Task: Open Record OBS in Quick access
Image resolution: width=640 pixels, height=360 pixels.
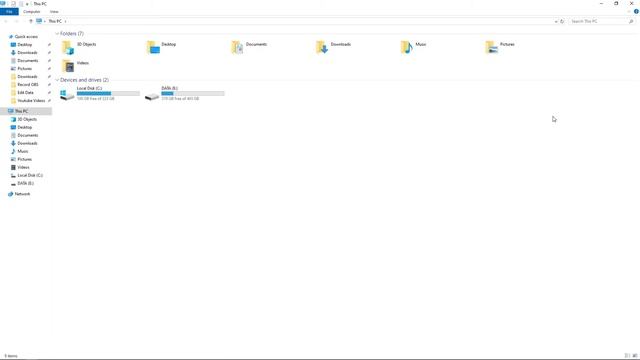Action: point(28,84)
